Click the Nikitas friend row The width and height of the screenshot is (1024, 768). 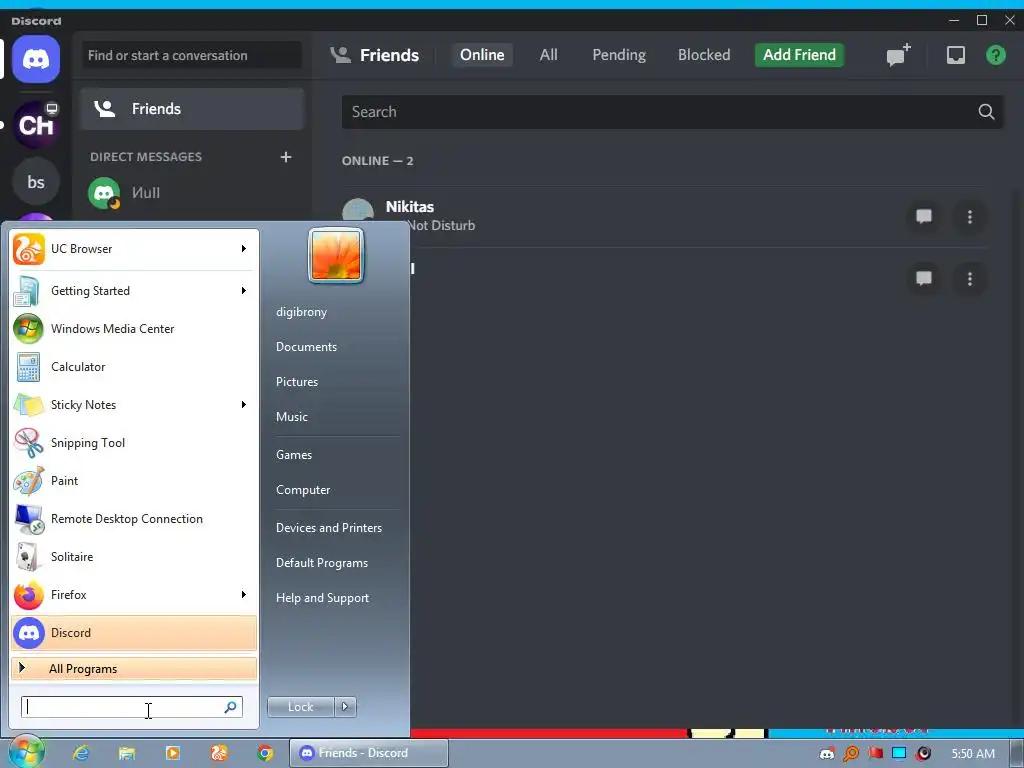(664, 216)
